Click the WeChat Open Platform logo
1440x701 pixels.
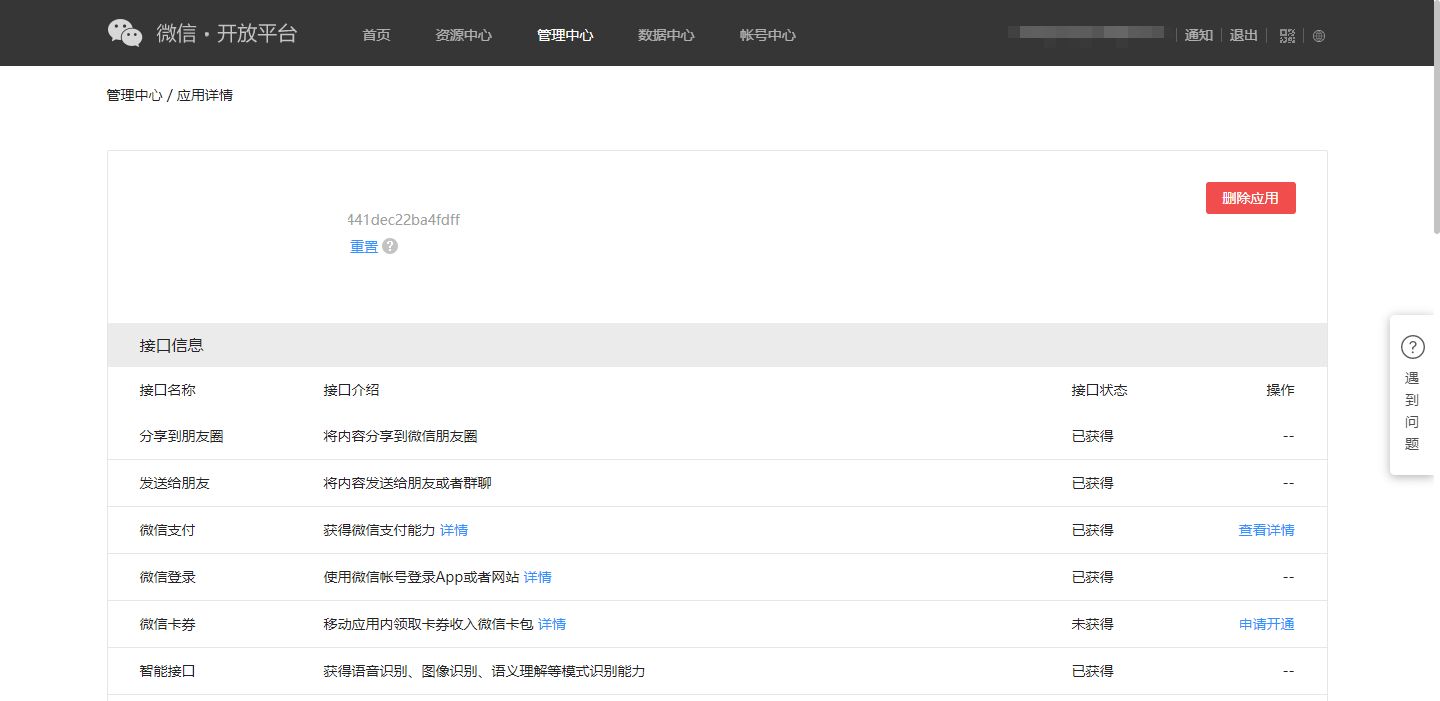(202, 33)
